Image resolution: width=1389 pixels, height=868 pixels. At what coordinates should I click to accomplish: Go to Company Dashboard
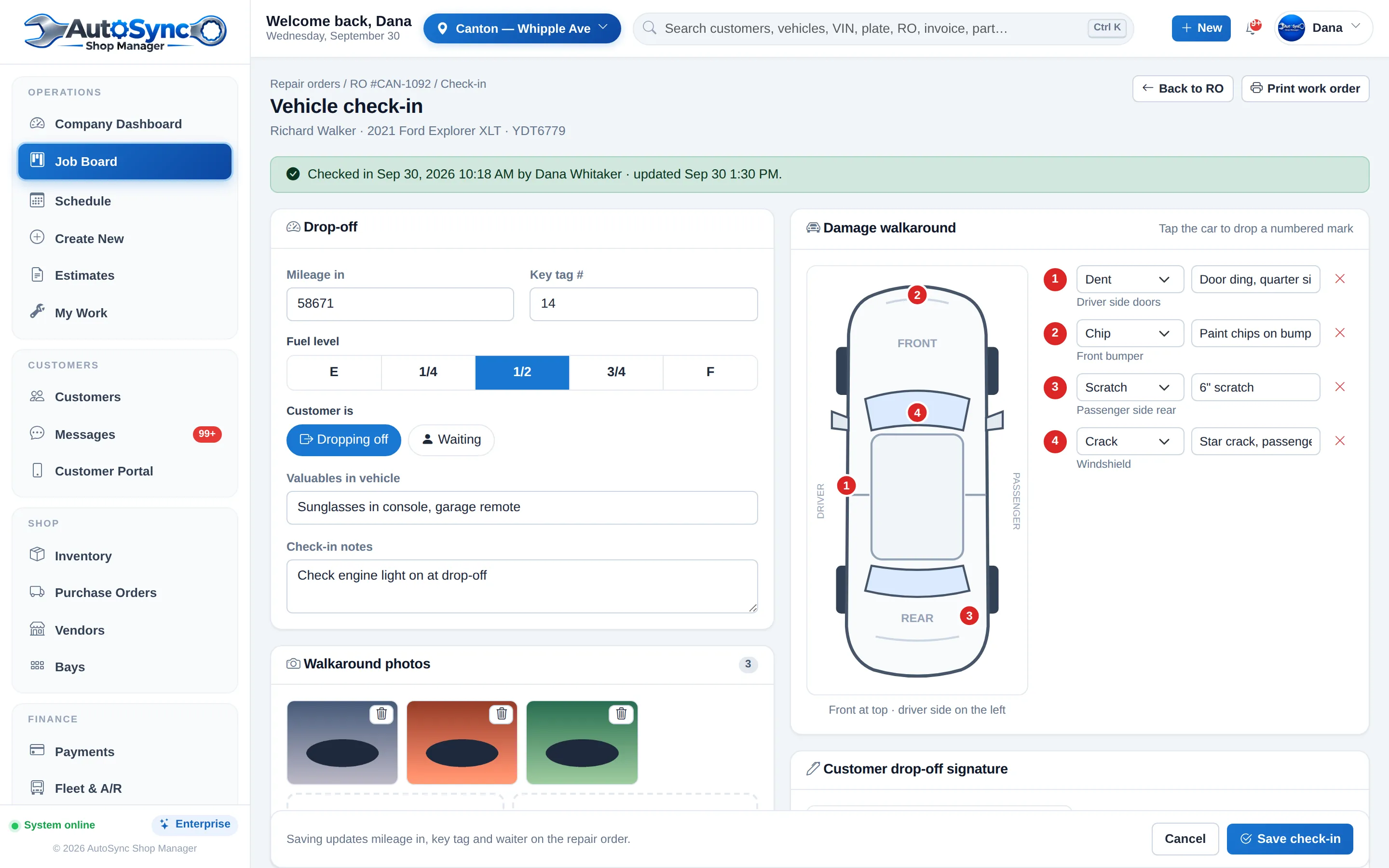click(x=125, y=123)
